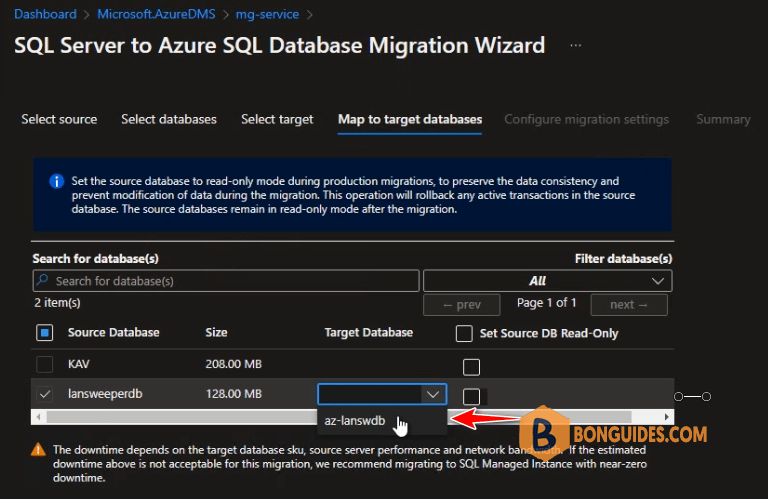Click the 208.00 MB size value
Screen dimensions: 768x499
(234, 364)
